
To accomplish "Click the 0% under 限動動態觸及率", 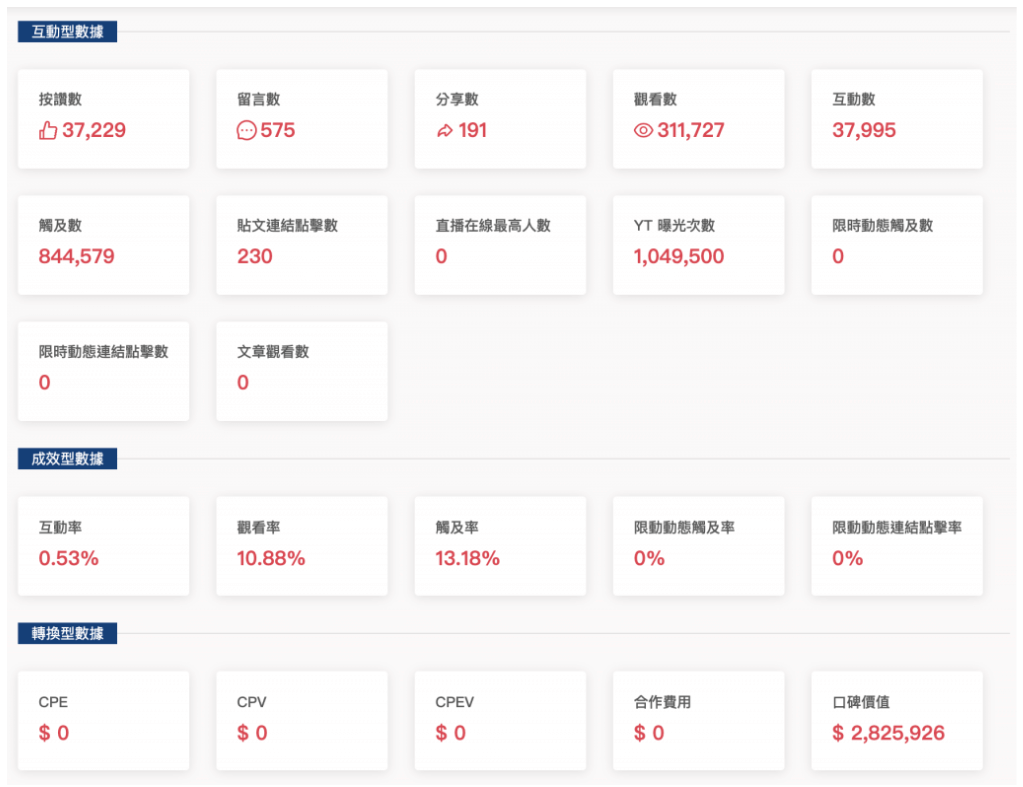I will pos(649,559).
